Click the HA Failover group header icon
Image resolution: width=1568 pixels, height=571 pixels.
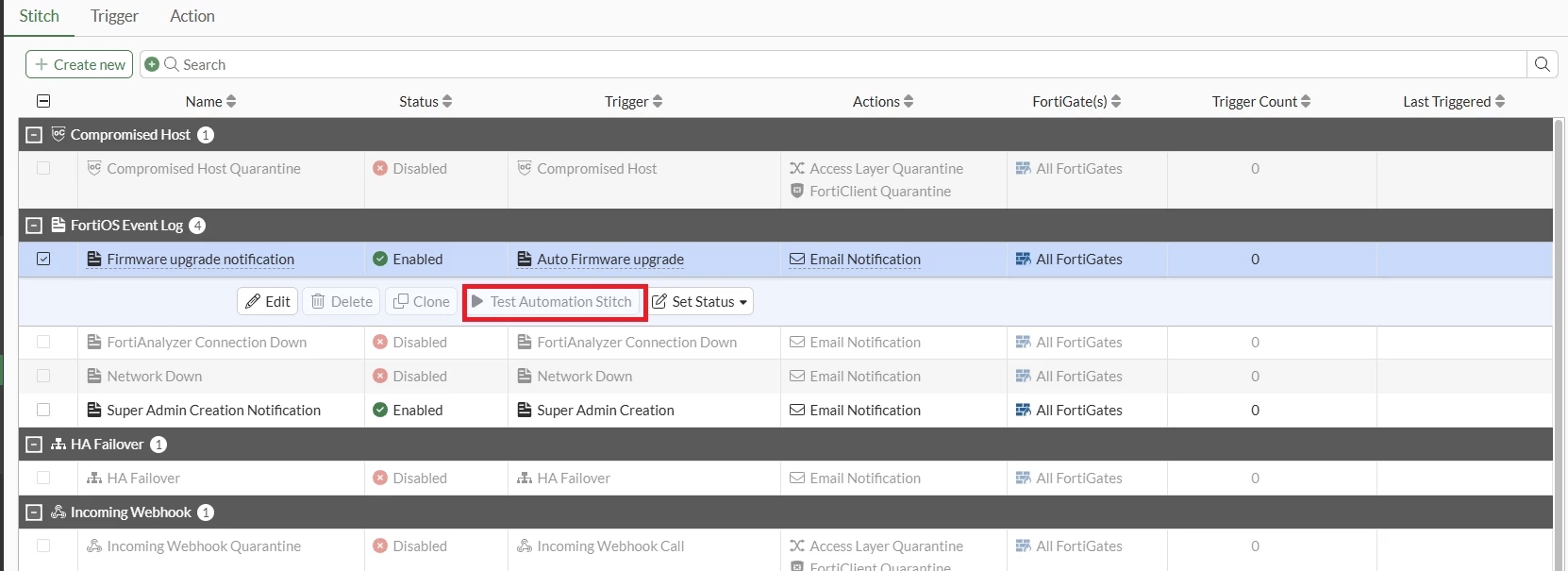[x=58, y=444]
